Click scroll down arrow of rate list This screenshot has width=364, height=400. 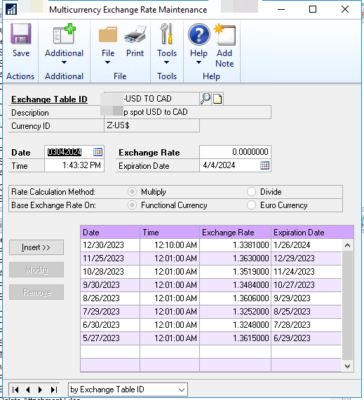[x=347, y=366]
